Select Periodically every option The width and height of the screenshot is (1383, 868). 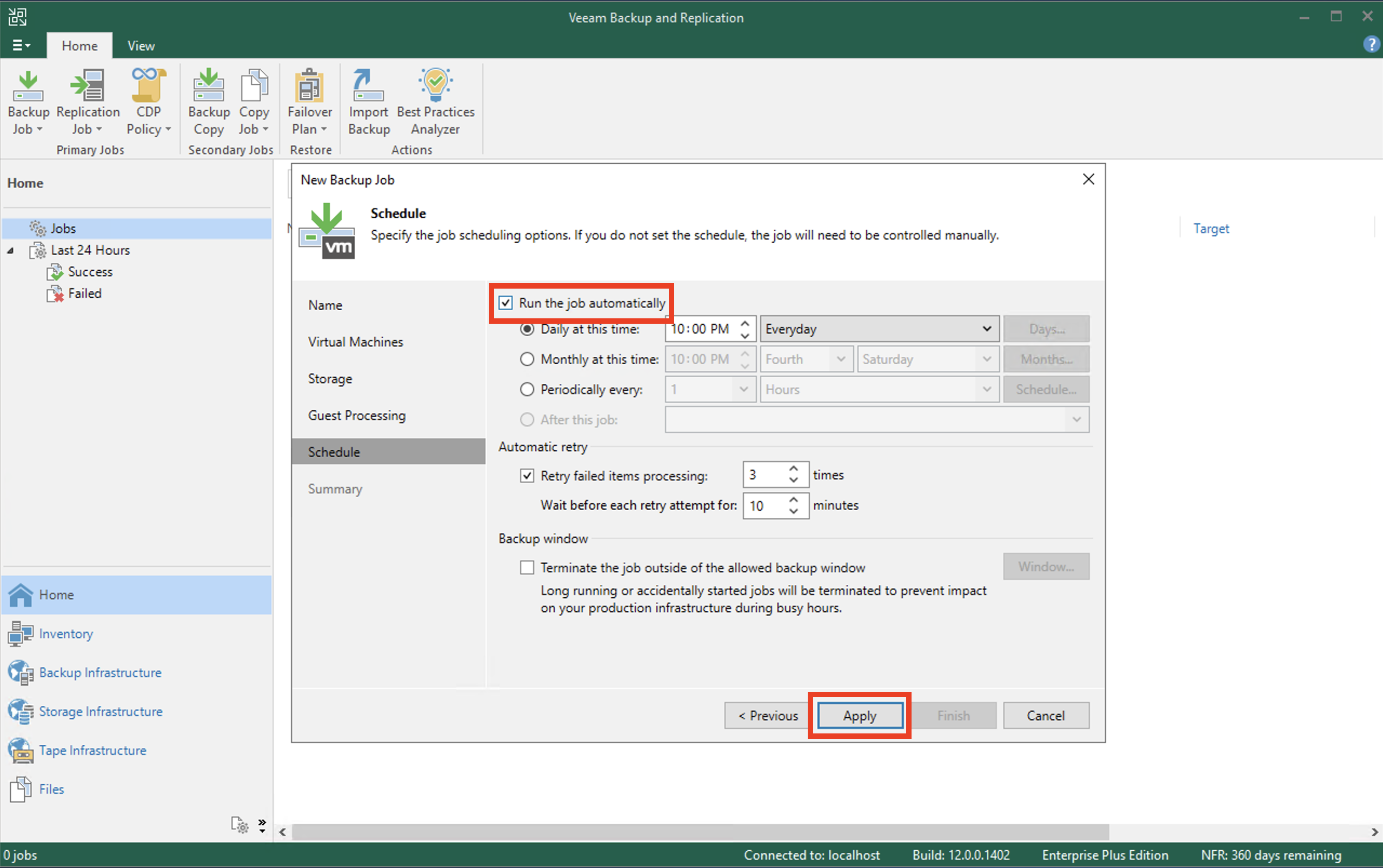click(527, 390)
